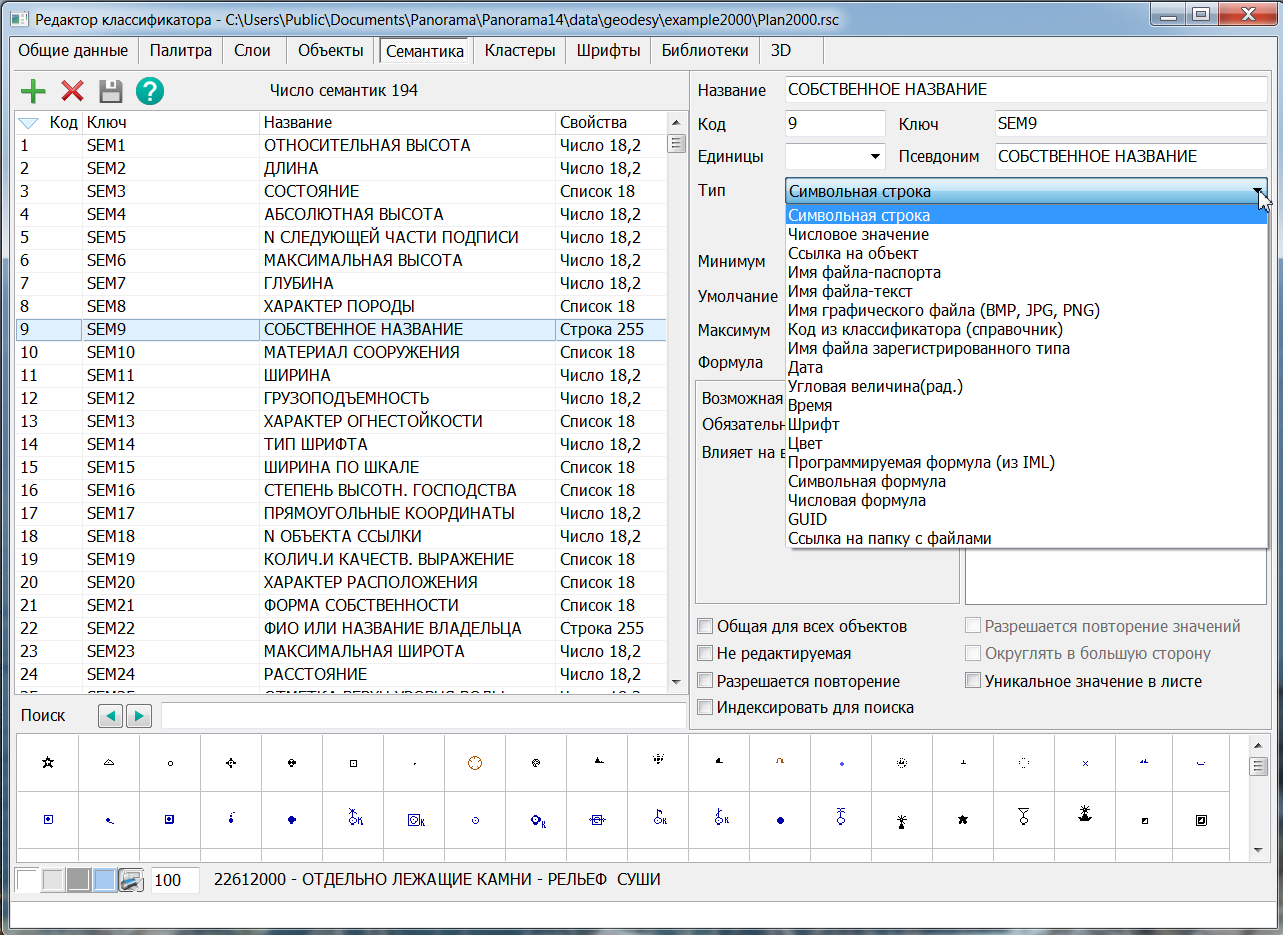Pick the light blue background color swatch
The image size is (1283, 935).
[x=104, y=880]
